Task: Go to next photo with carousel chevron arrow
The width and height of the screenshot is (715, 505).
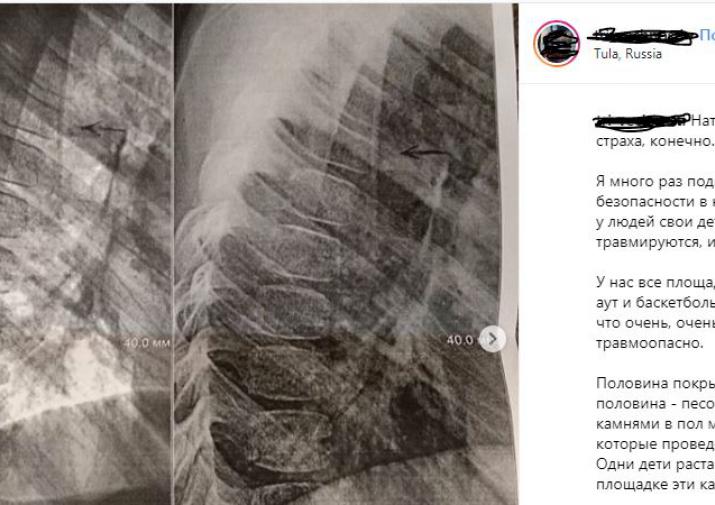Action: click(x=492, y=339)
